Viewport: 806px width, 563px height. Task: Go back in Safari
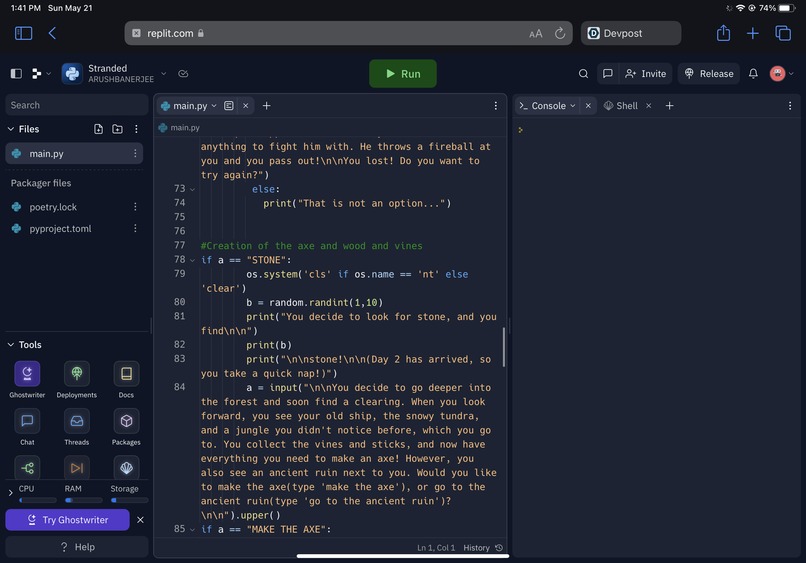pos(52,33)
